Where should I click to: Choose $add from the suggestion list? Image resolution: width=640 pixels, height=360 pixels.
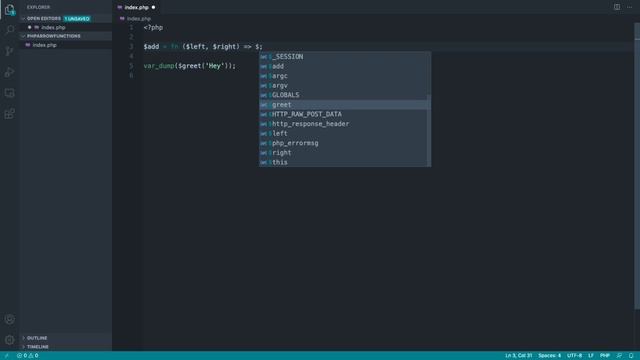click(344, 66)
